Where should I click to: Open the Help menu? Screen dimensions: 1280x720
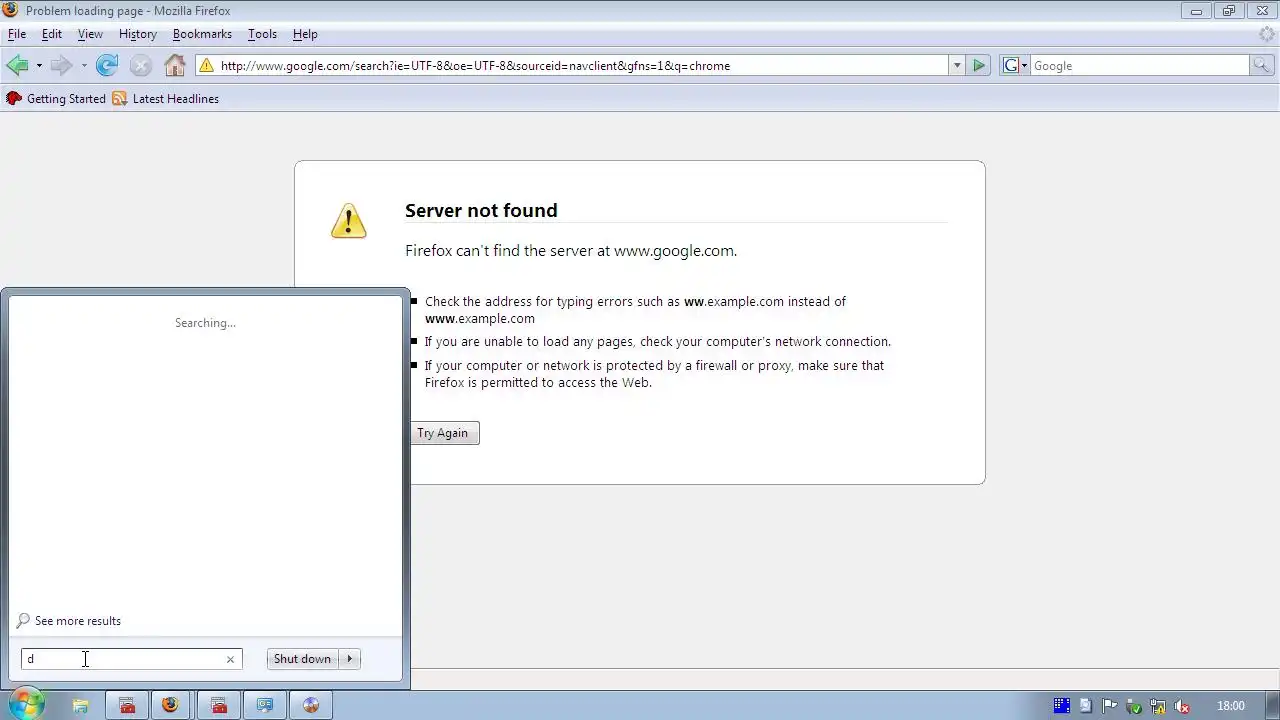(305, 34)
